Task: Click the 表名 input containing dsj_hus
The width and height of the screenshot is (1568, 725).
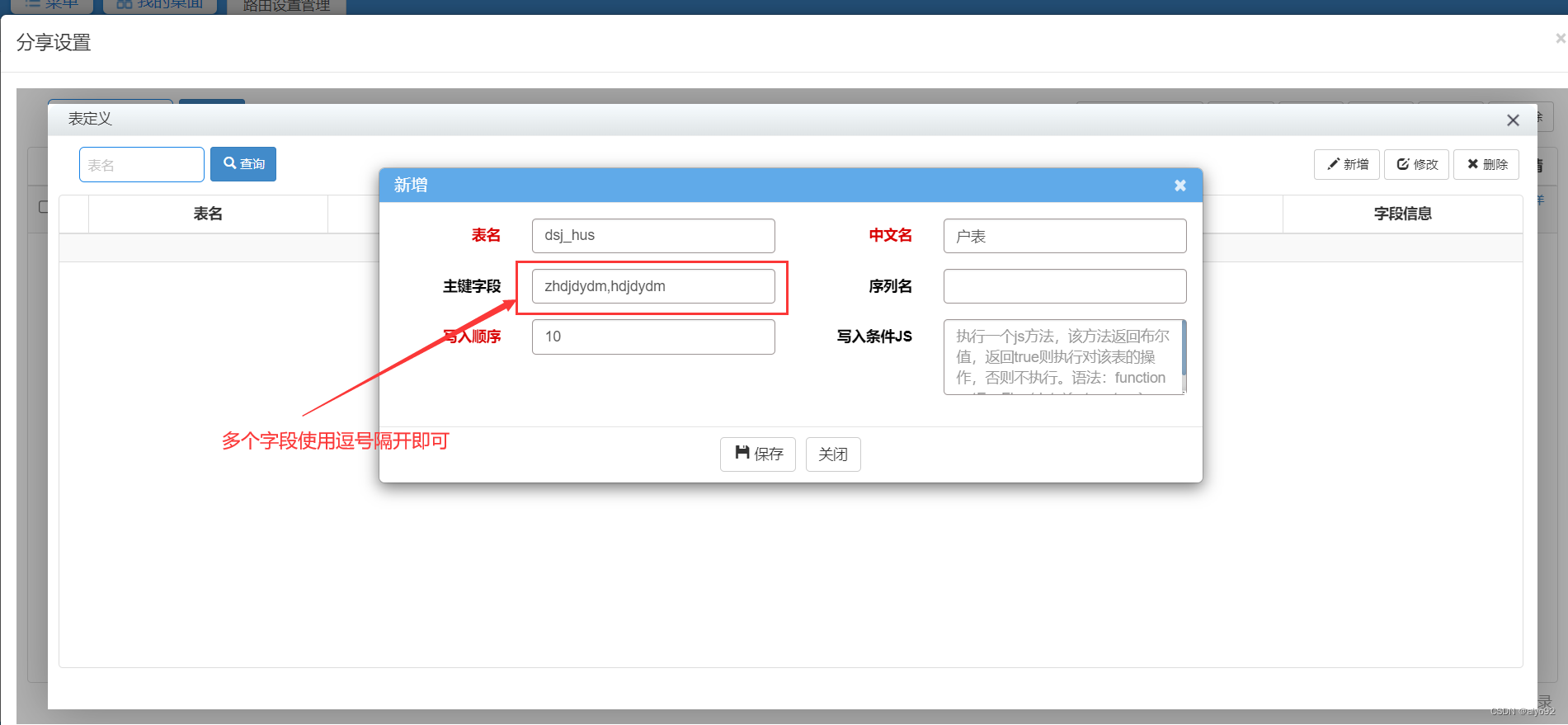Action: (x=653, y=236)
